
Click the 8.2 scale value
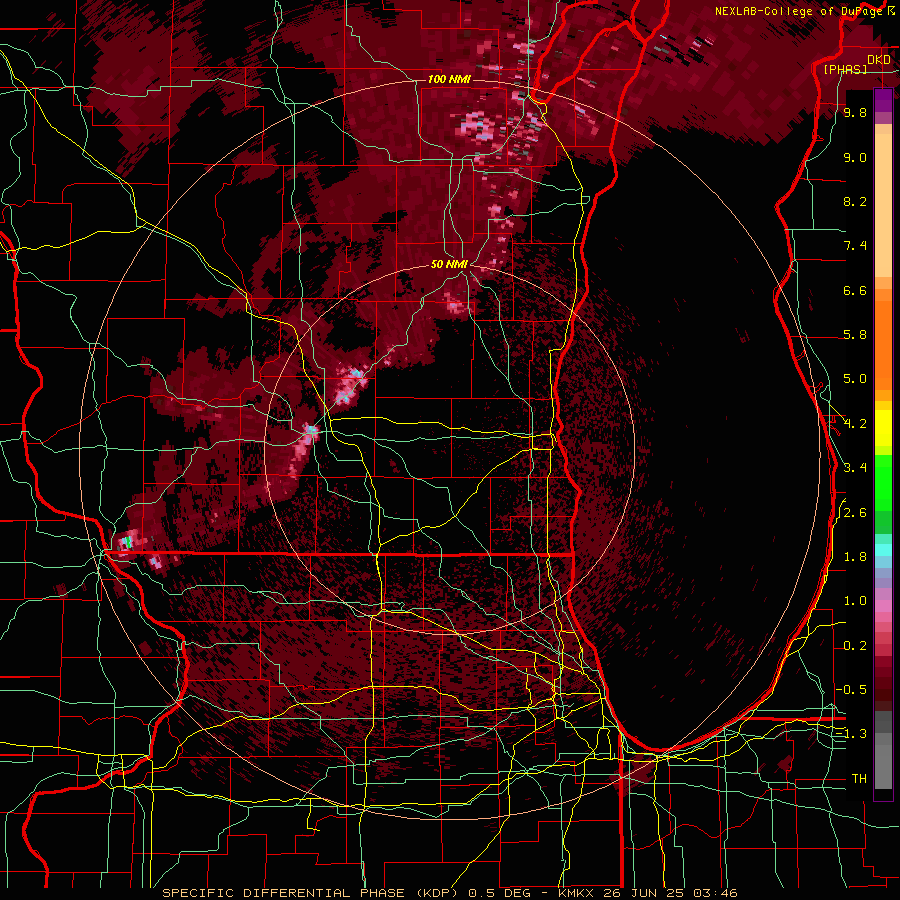pyautogui.click(x=855, y=201)
